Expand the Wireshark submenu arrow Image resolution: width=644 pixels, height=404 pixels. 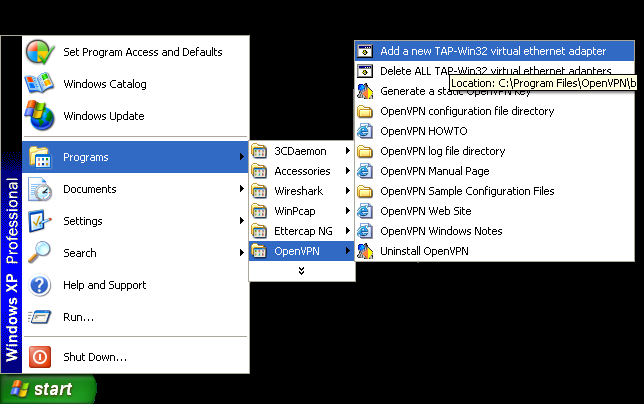pyautogui.click(x=347, y=191)
